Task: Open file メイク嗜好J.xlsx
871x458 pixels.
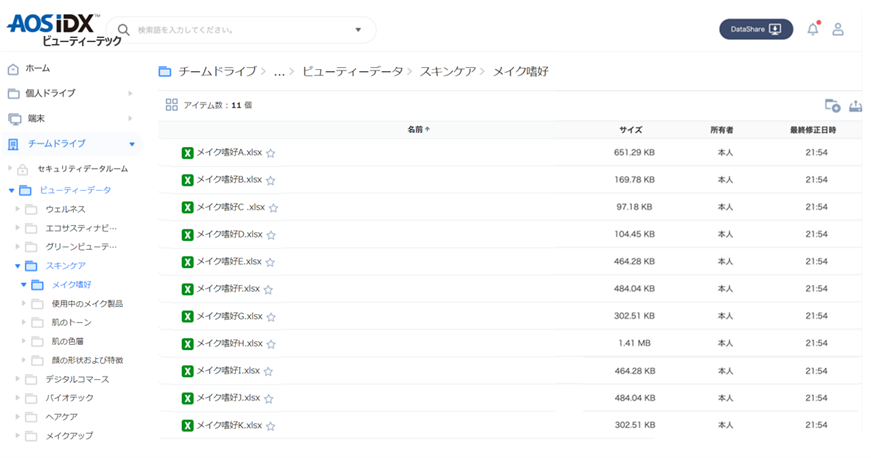Action: (228, 398)
